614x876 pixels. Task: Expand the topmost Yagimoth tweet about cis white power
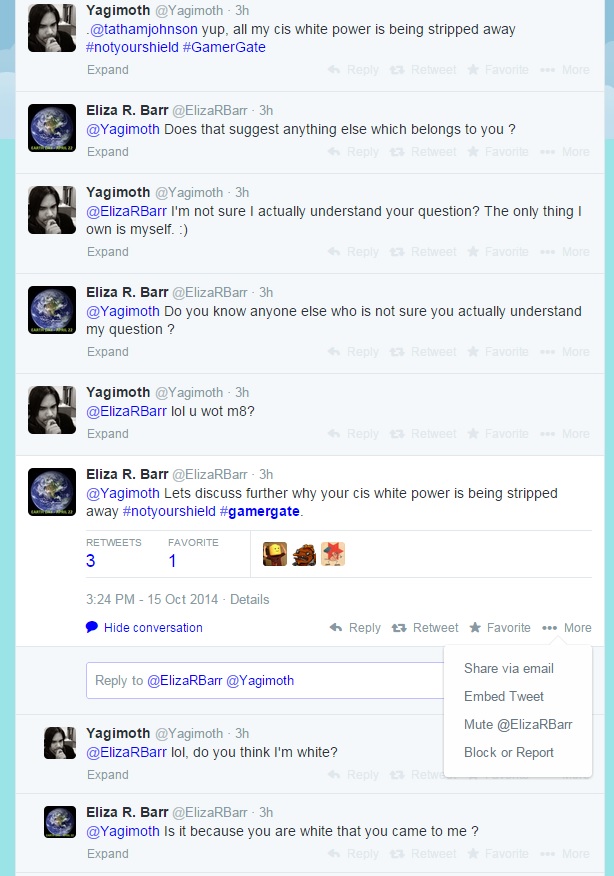108,70
